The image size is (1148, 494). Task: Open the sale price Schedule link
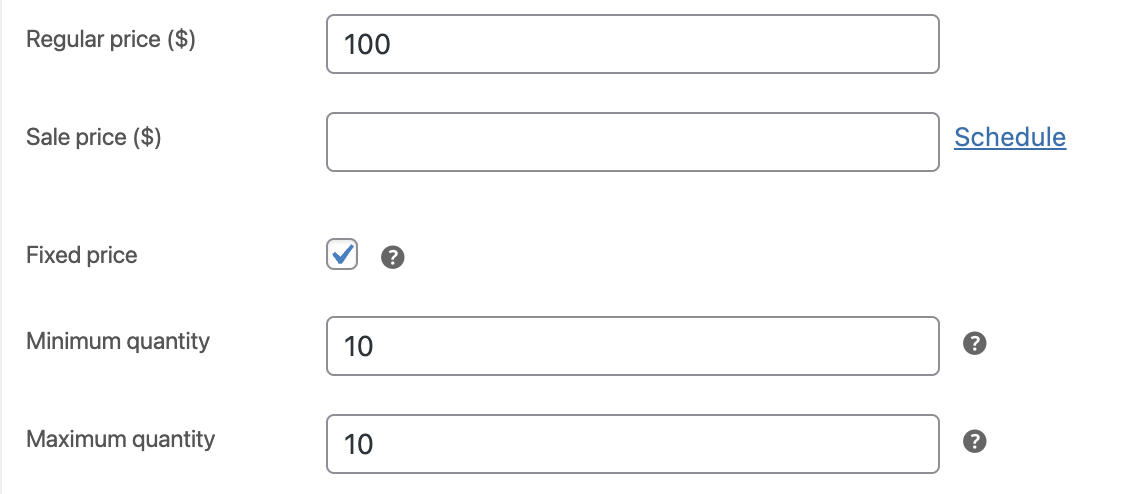point(1010,137)
